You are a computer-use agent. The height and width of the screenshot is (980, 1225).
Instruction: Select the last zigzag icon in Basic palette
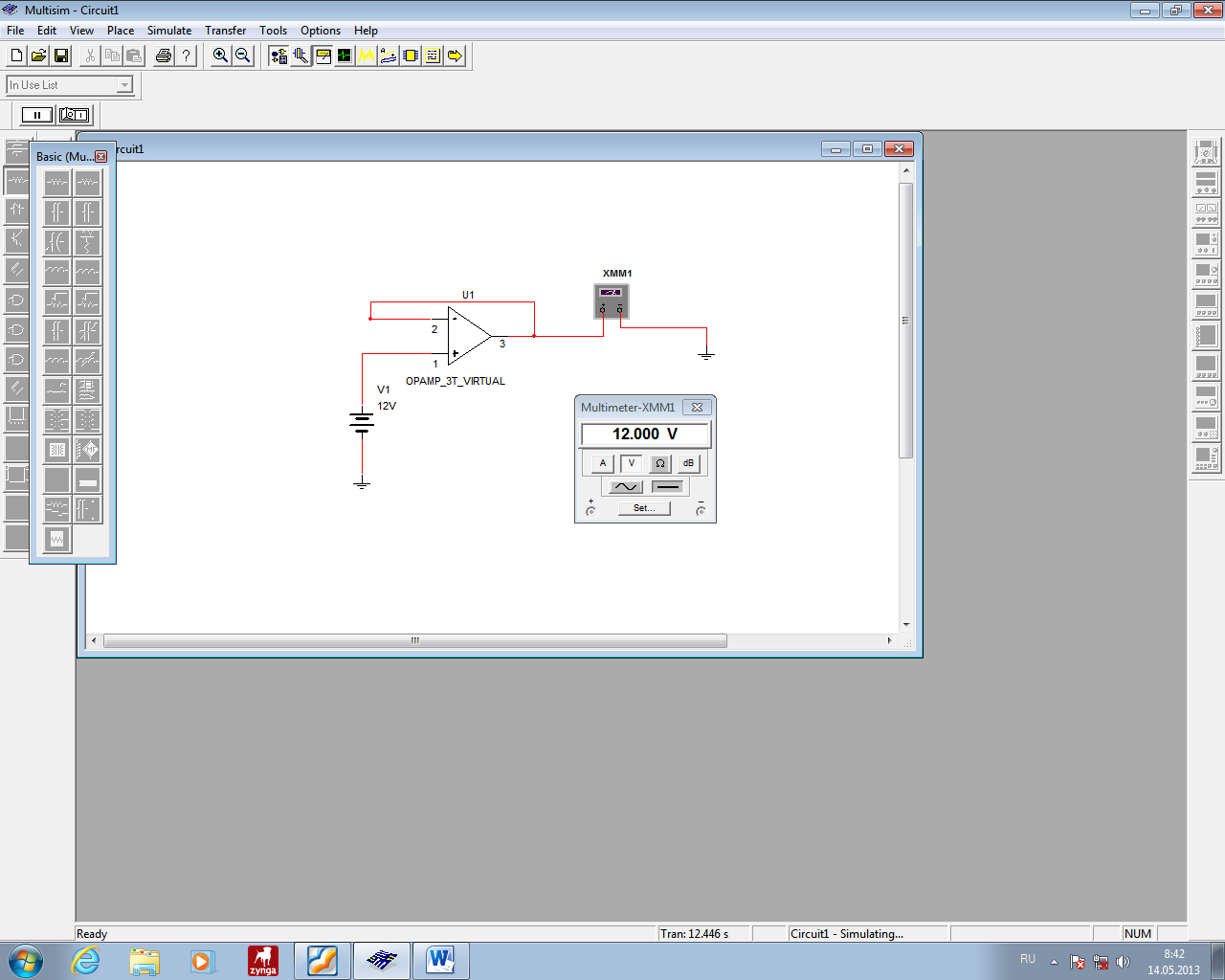pos(56,539)
